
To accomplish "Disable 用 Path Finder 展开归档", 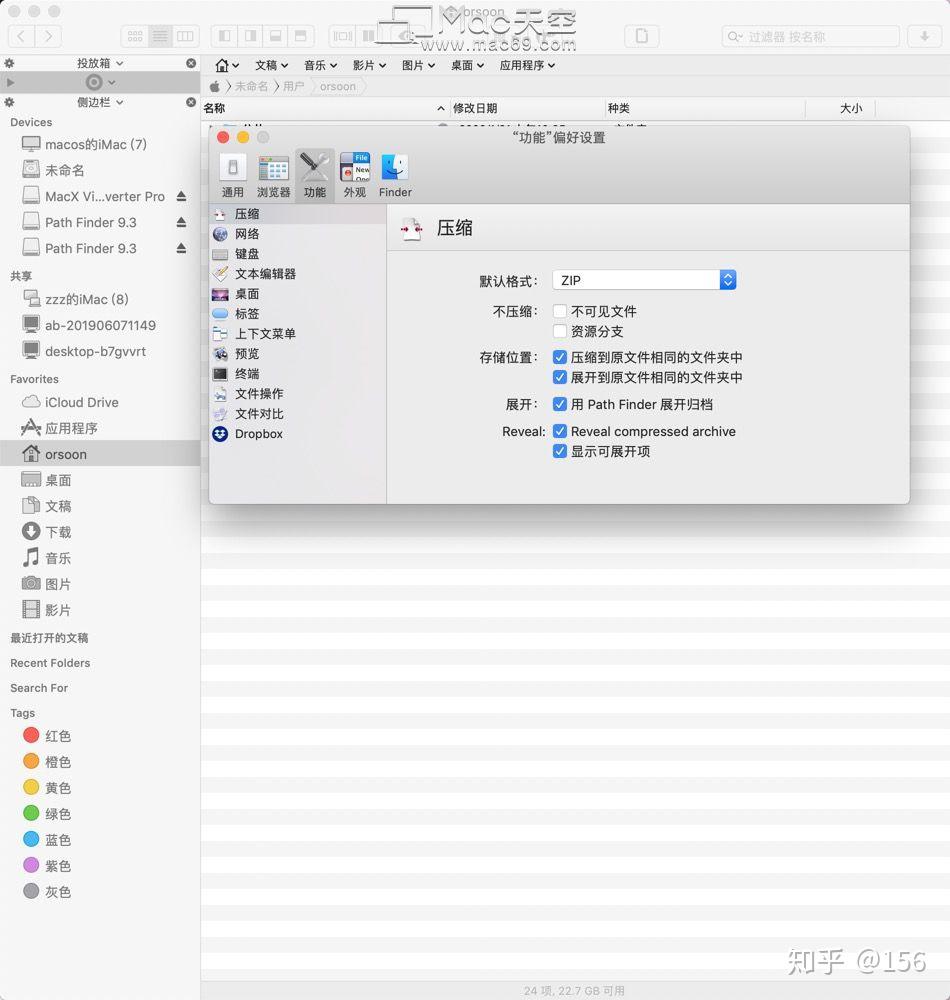I will coord(560,405).
